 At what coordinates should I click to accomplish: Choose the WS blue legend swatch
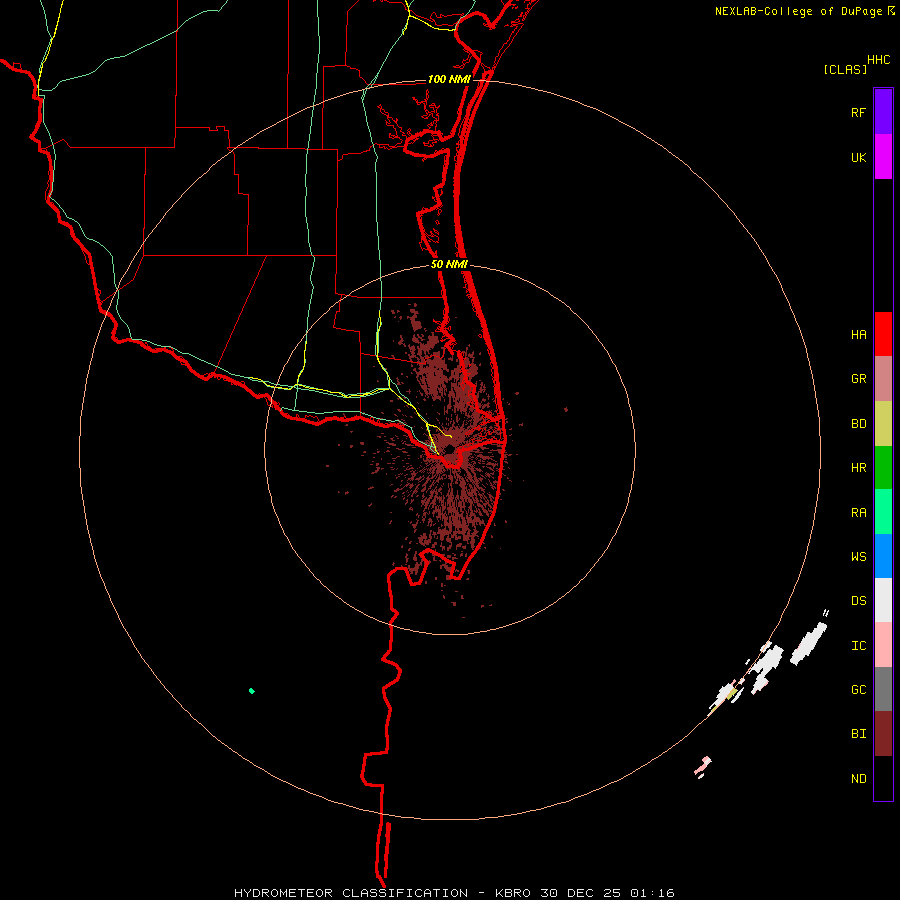[x=883, y=556]
